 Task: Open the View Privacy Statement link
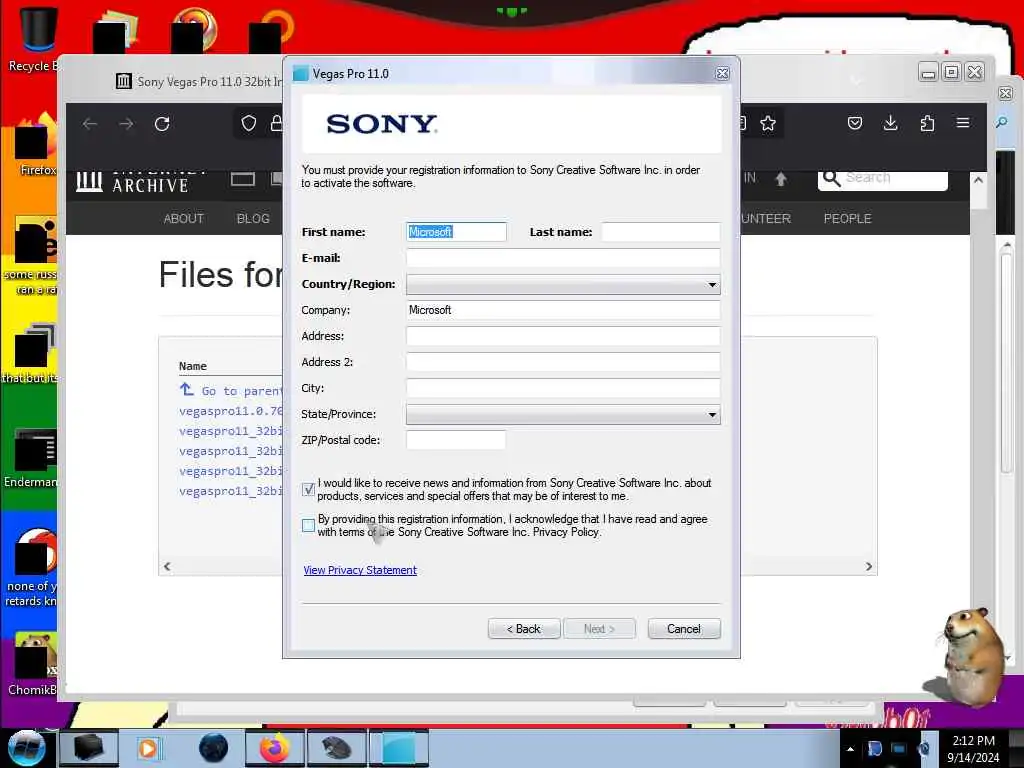pos(360,570)
